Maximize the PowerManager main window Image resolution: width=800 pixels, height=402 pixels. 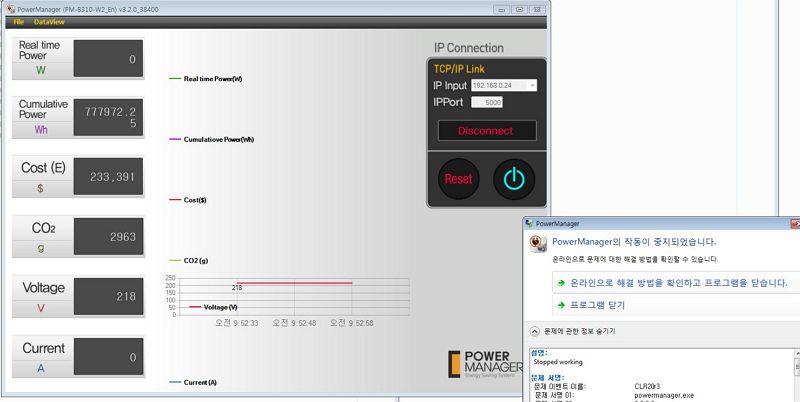(x=519, y=9)
